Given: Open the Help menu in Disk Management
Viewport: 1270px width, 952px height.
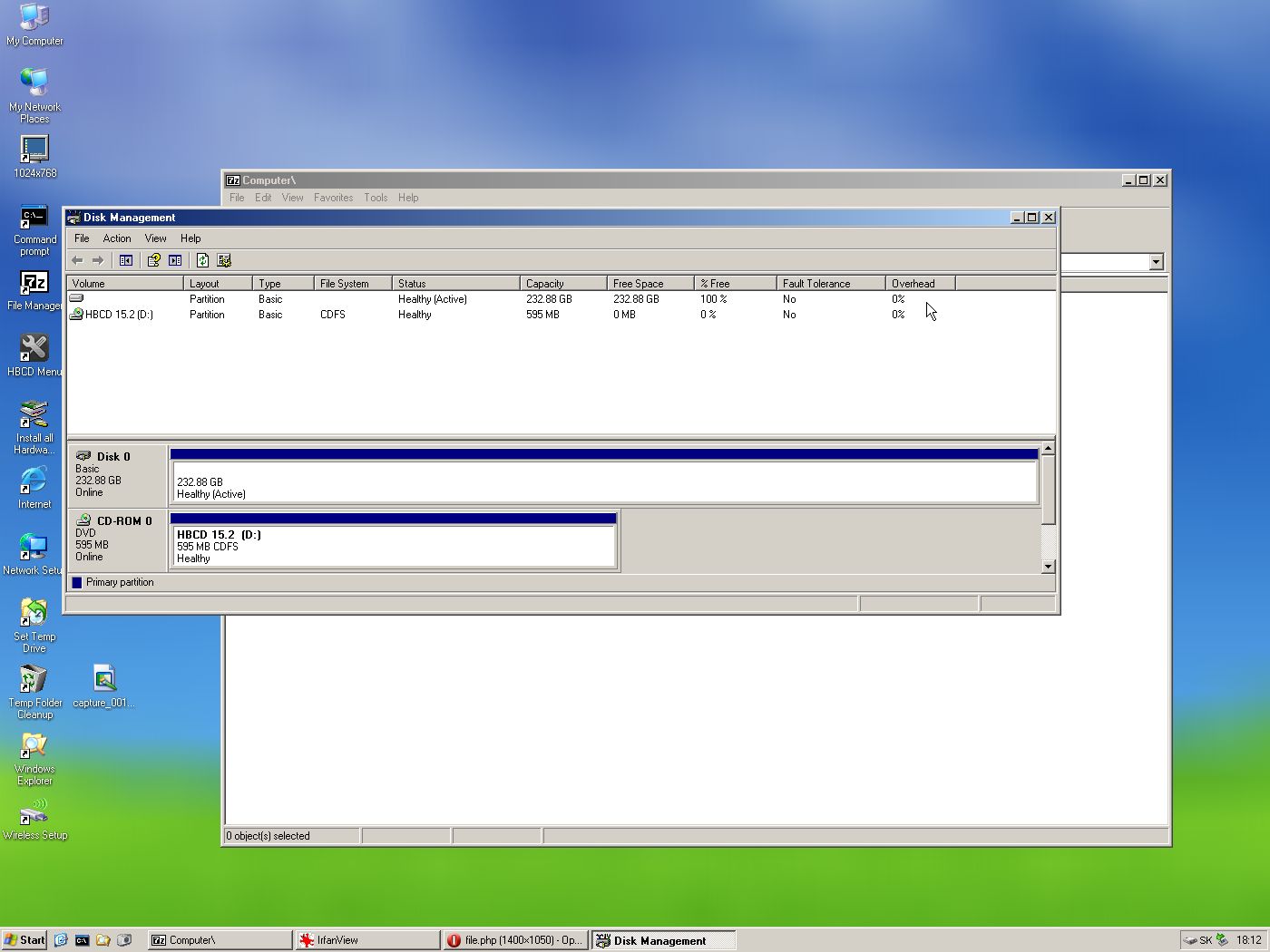Looking at the screenshot, I should pyautogui.click(x=190, y=238).
